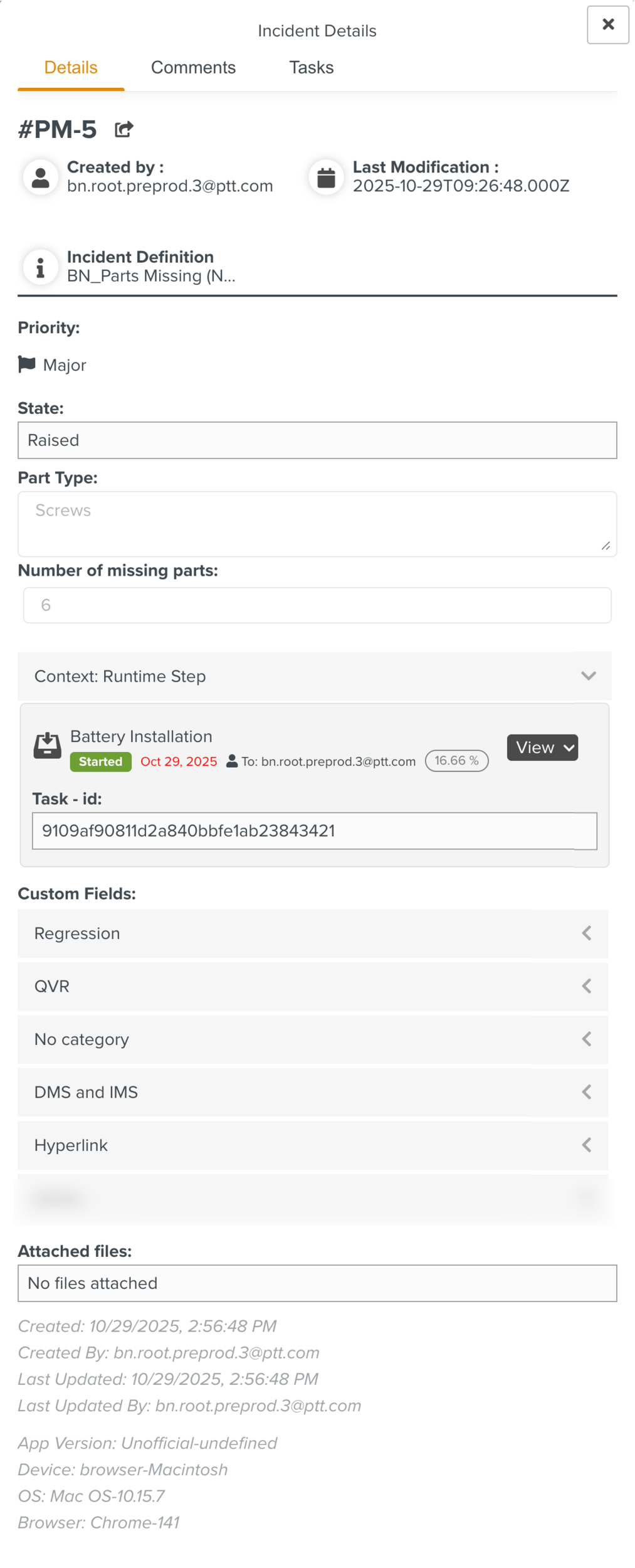Image resolution: width=635 pixels, height=1568 pixels.
Task: Click the Created by user avatar icon
Action: (x=41, y=177)
